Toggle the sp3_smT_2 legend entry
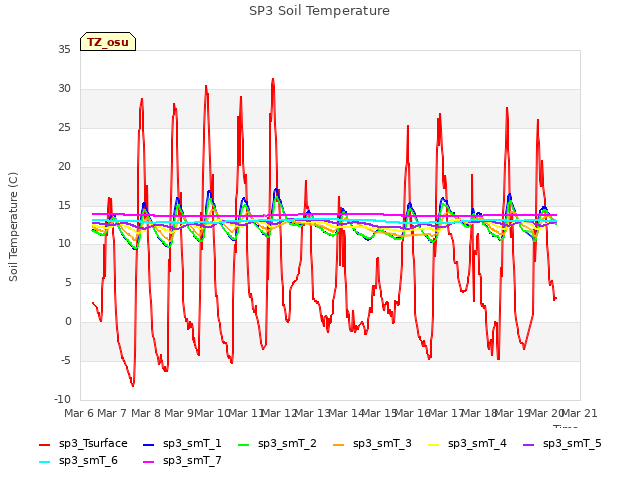Viewport: 640px width, 480px height. 277,444
